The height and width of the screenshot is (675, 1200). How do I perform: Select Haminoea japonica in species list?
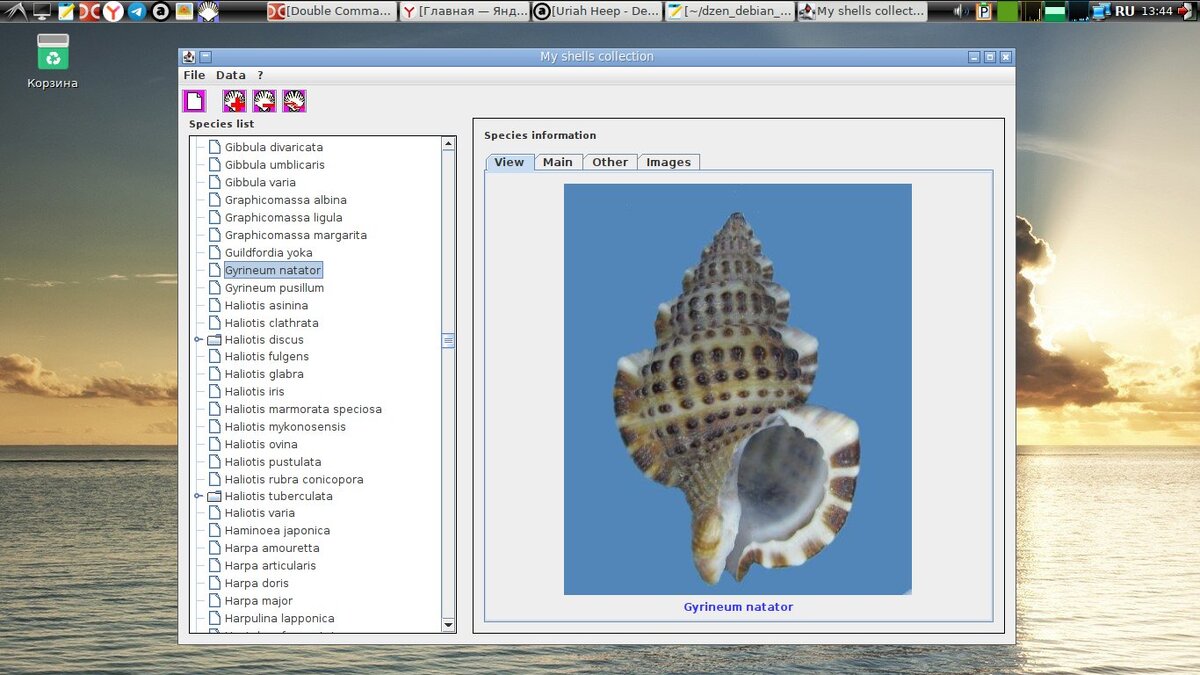[277, 531]
